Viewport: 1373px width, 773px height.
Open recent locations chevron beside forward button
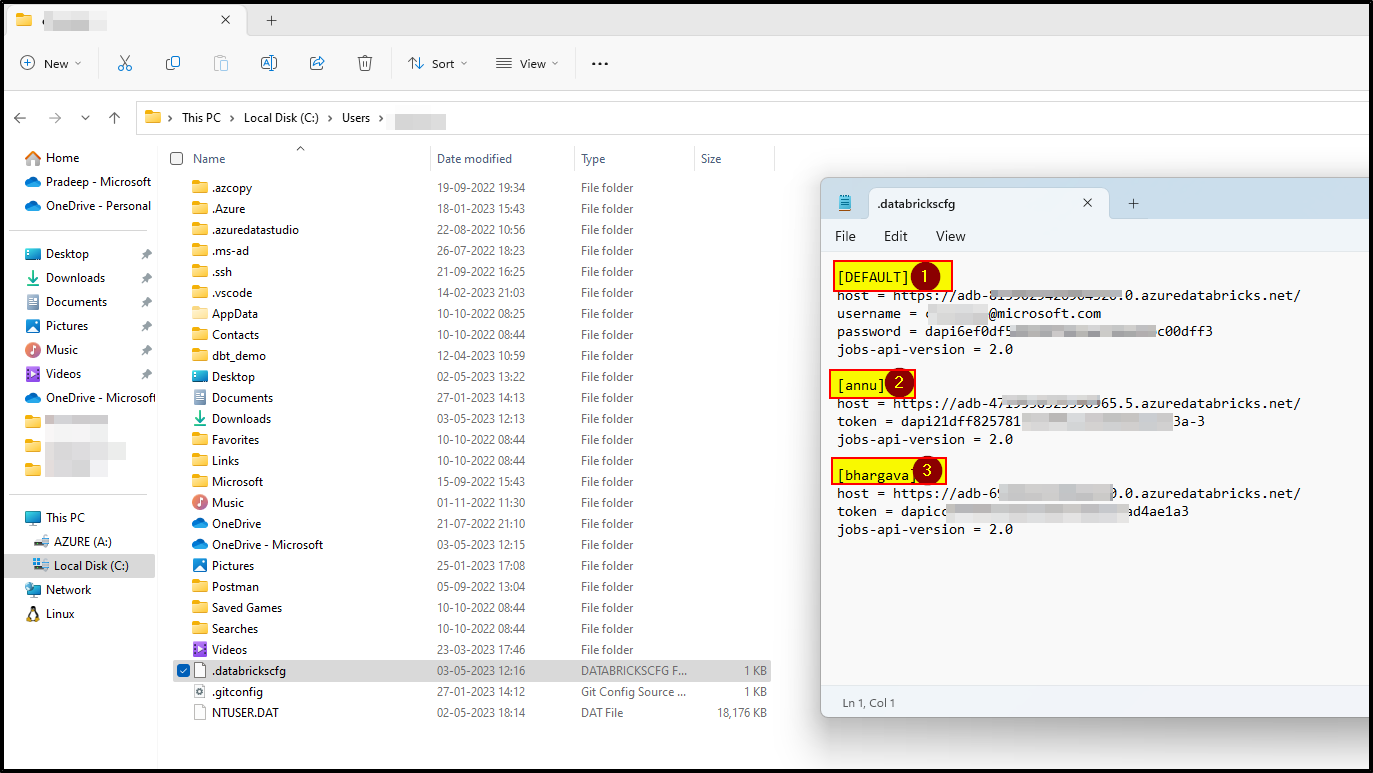(x=85, y=117)
